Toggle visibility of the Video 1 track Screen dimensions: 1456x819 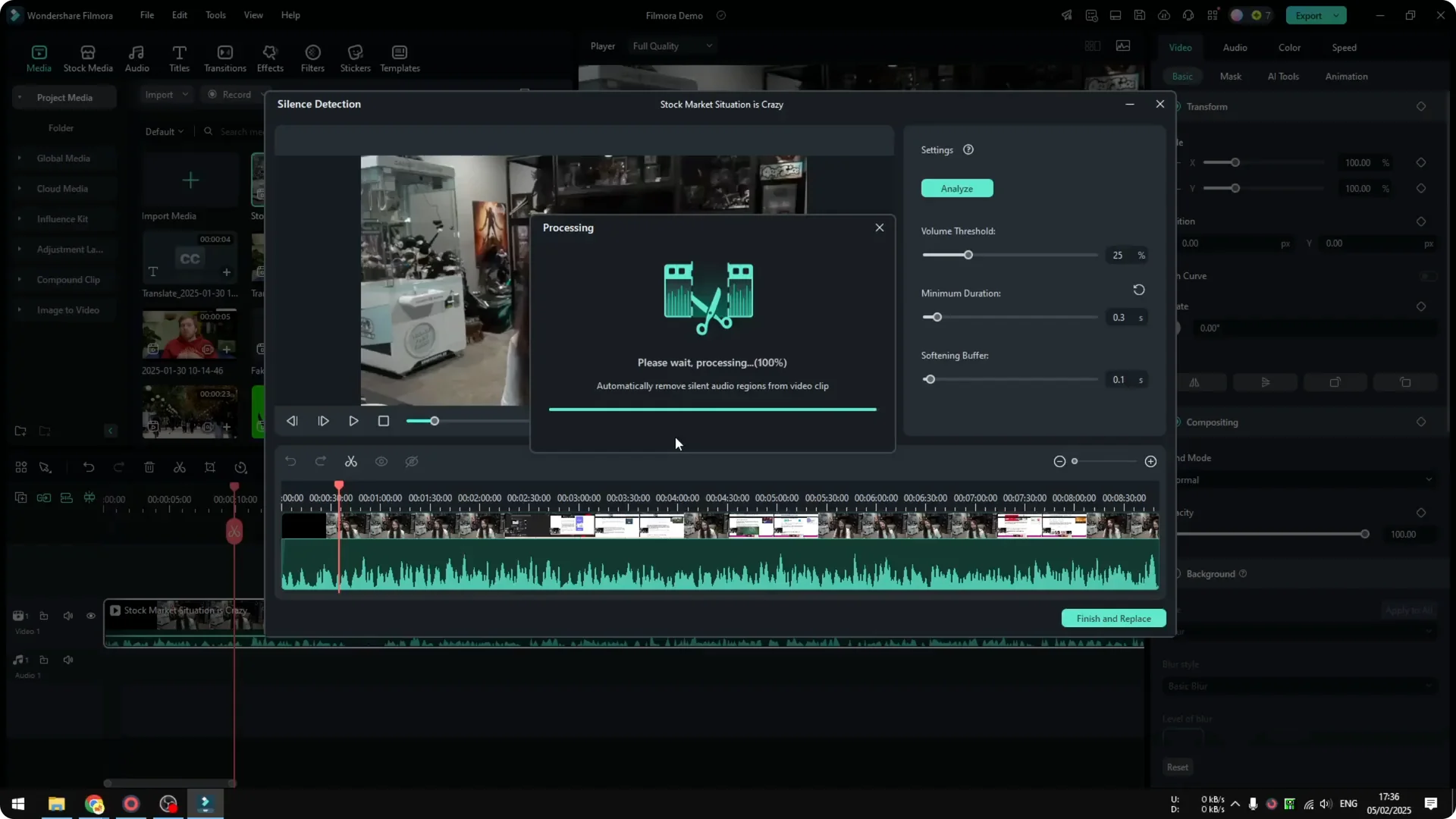(91, 615)
